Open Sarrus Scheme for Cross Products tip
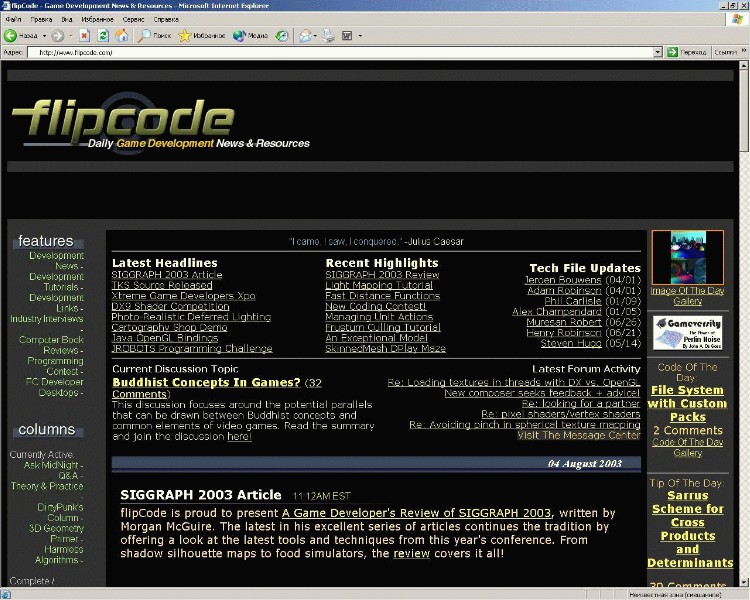The width and height of the screenshot is (750, 600). (688, 529)
